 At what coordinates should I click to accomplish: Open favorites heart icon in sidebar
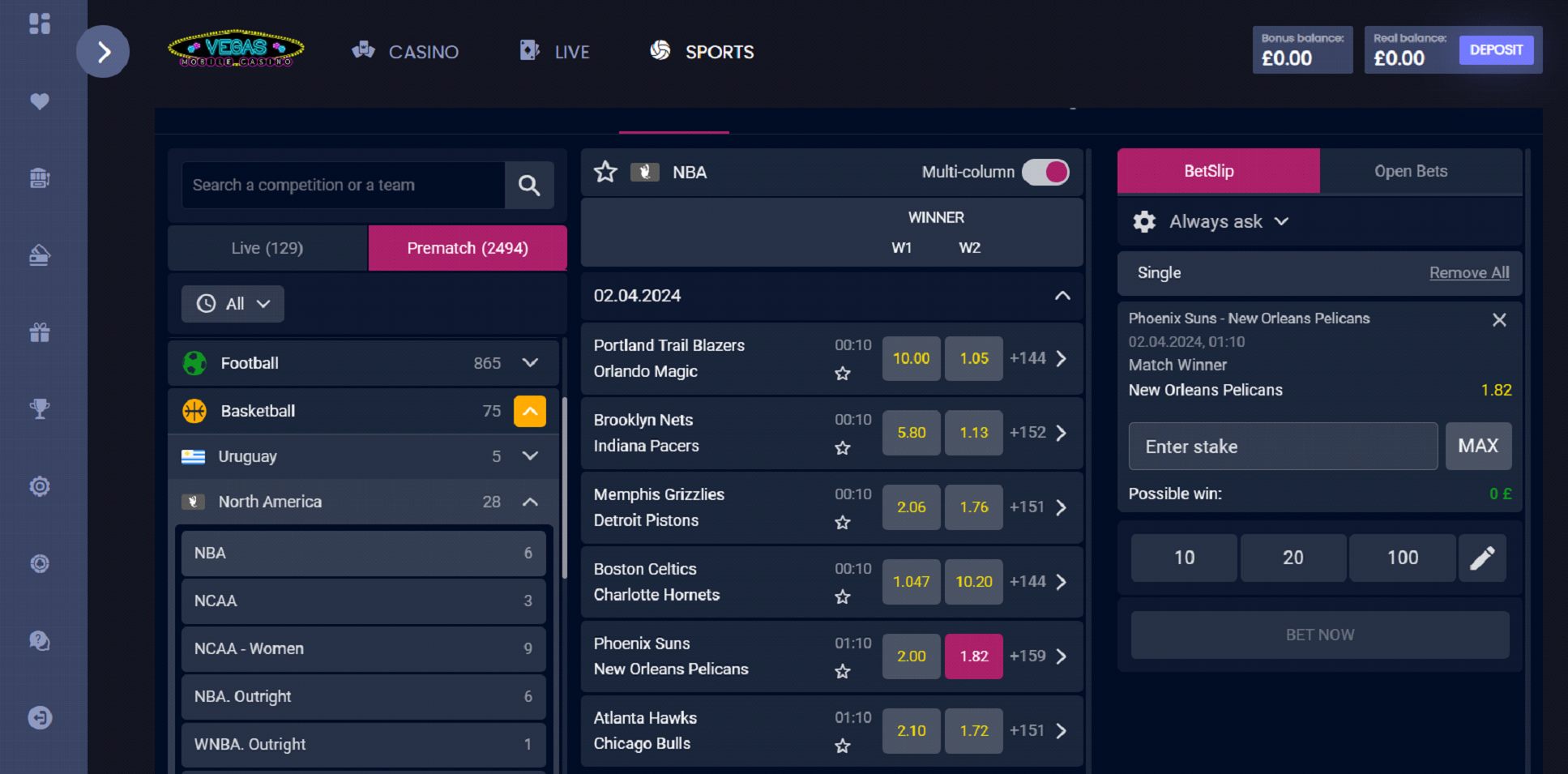point(39,101)
